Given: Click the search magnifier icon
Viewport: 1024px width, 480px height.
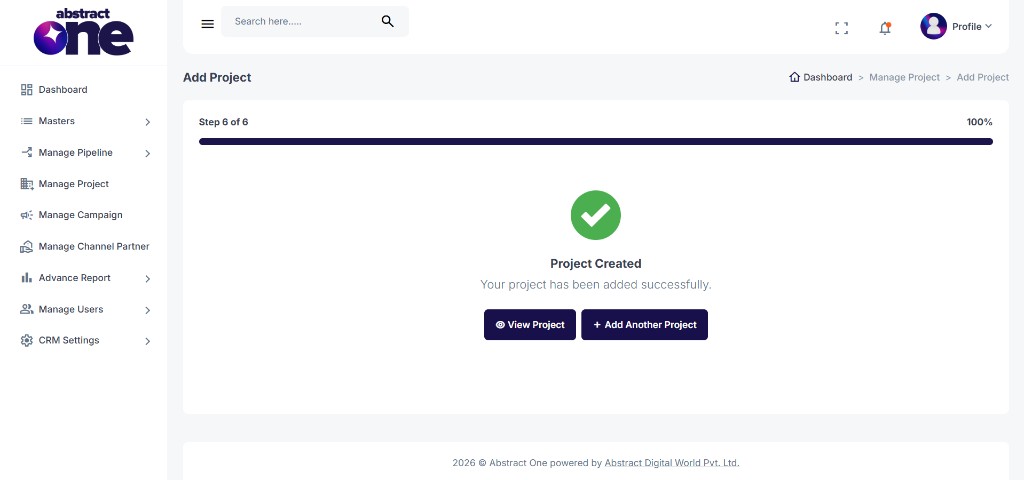Looking at the screenshot, I should [x=387, y=22].
